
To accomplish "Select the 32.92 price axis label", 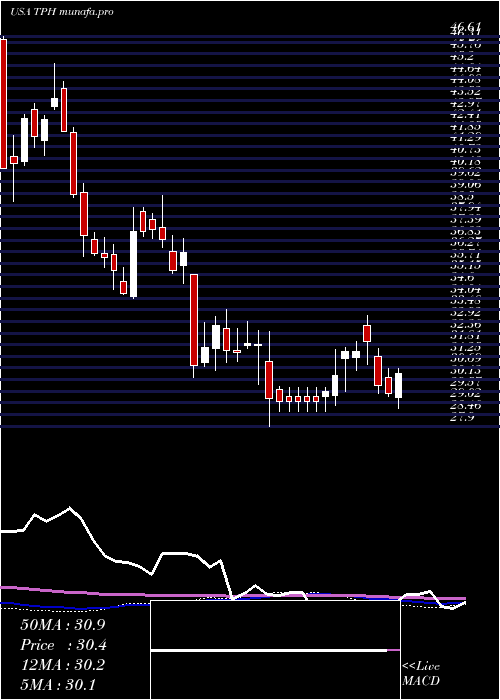I will (x=466, y=314).
